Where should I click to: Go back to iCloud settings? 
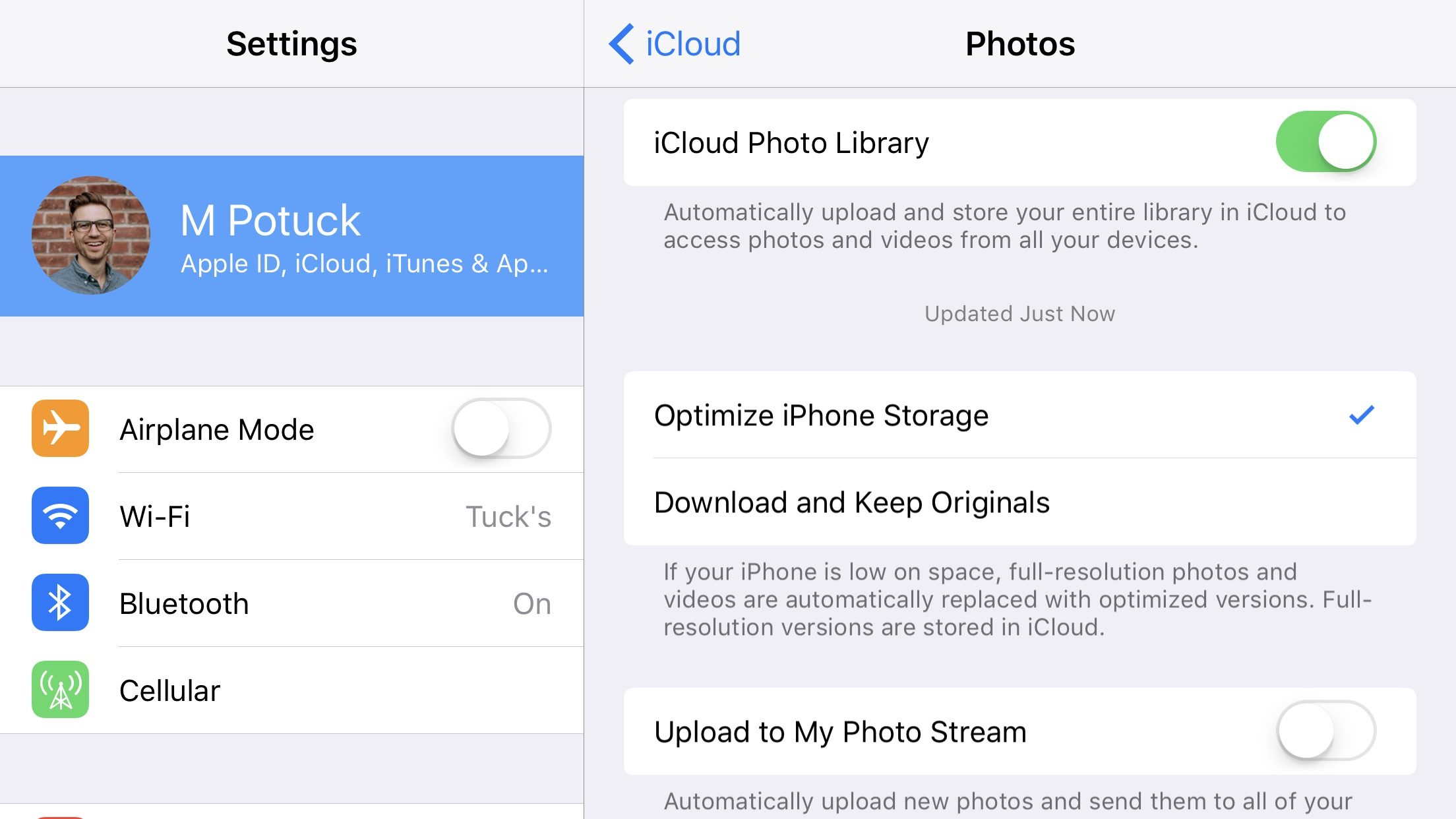tap(675, 44)
